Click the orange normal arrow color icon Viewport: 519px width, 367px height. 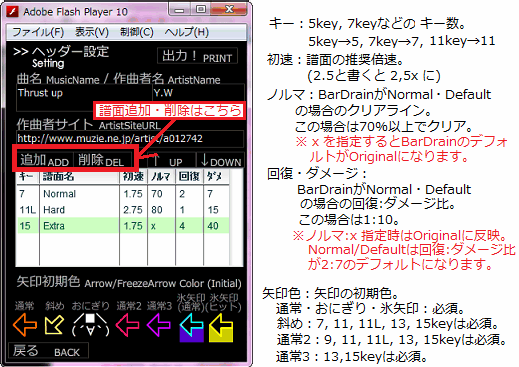coord(25,325)
